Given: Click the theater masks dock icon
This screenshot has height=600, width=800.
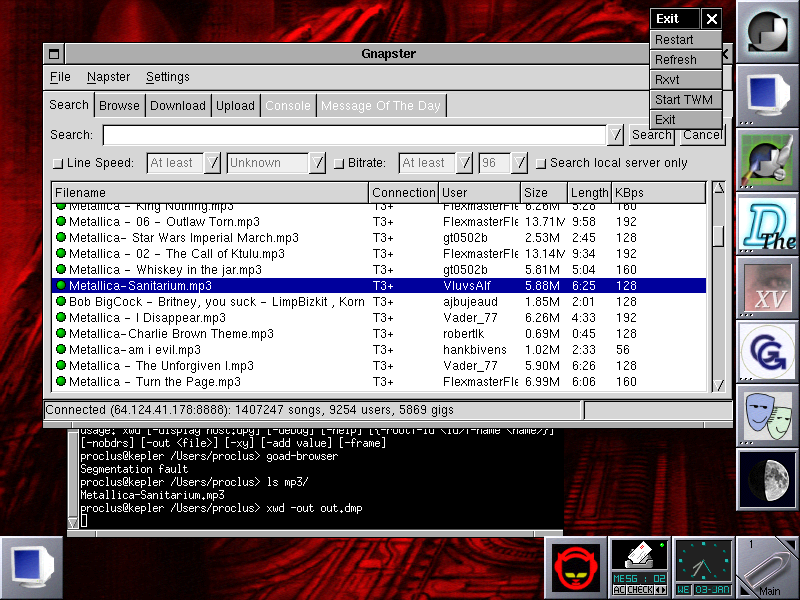Looking at the screenshot, I should pyautogui.click(x=767, y=417).
